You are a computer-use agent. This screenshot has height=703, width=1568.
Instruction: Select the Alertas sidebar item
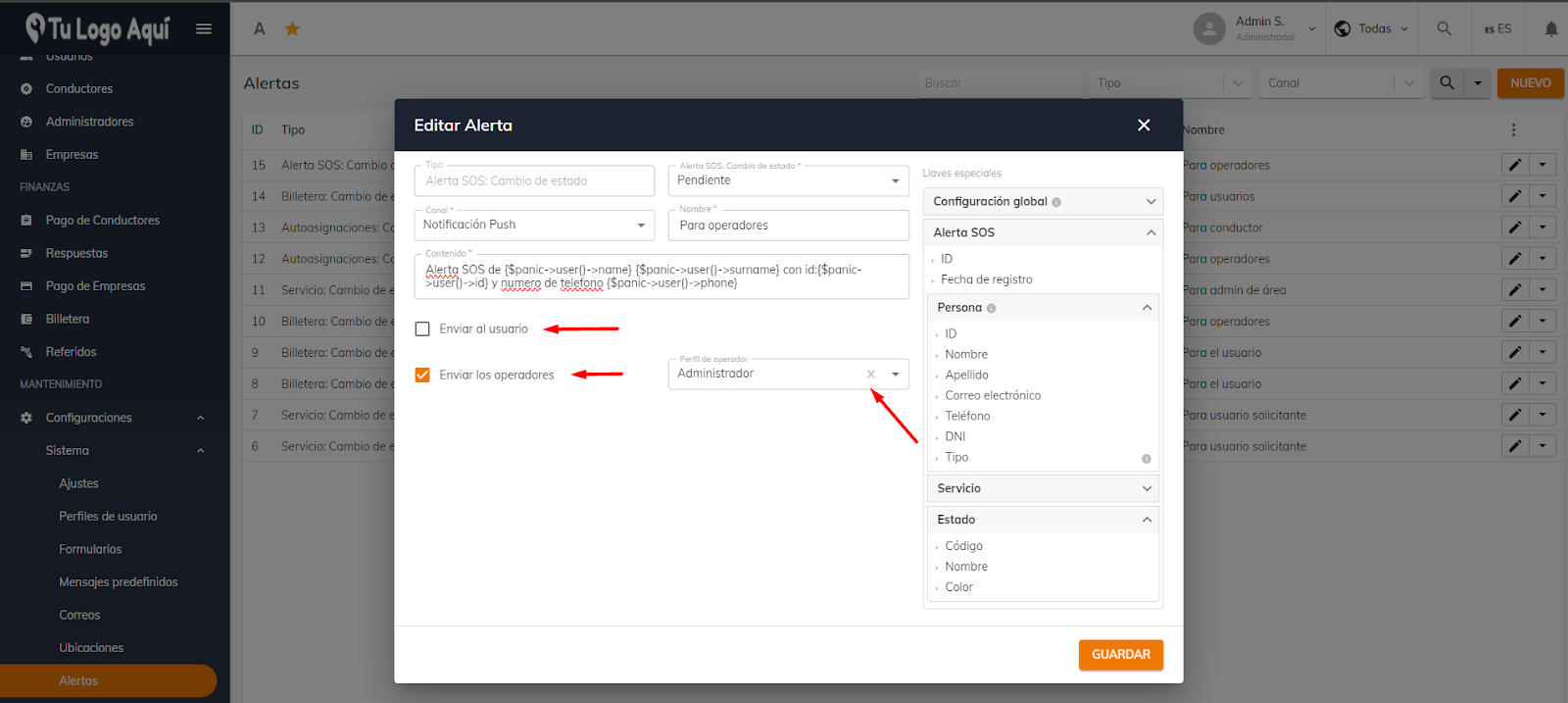[108, 681]
